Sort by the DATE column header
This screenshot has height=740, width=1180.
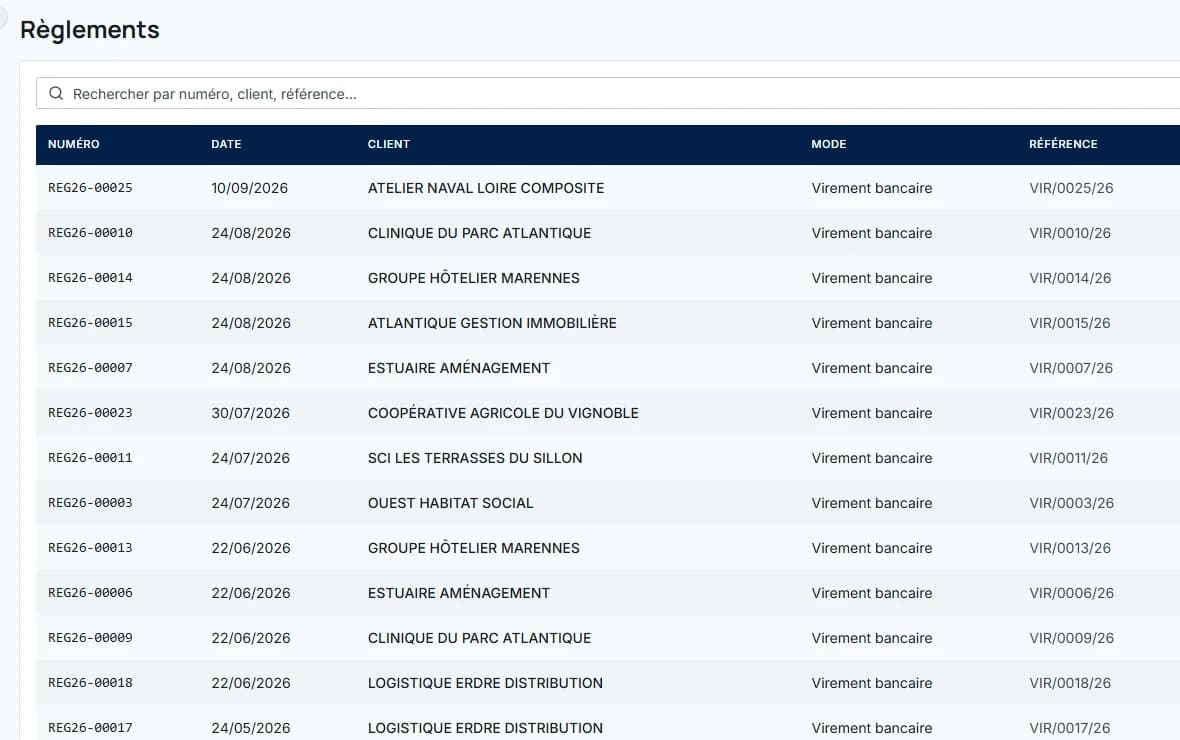click(x=227, y=144)
